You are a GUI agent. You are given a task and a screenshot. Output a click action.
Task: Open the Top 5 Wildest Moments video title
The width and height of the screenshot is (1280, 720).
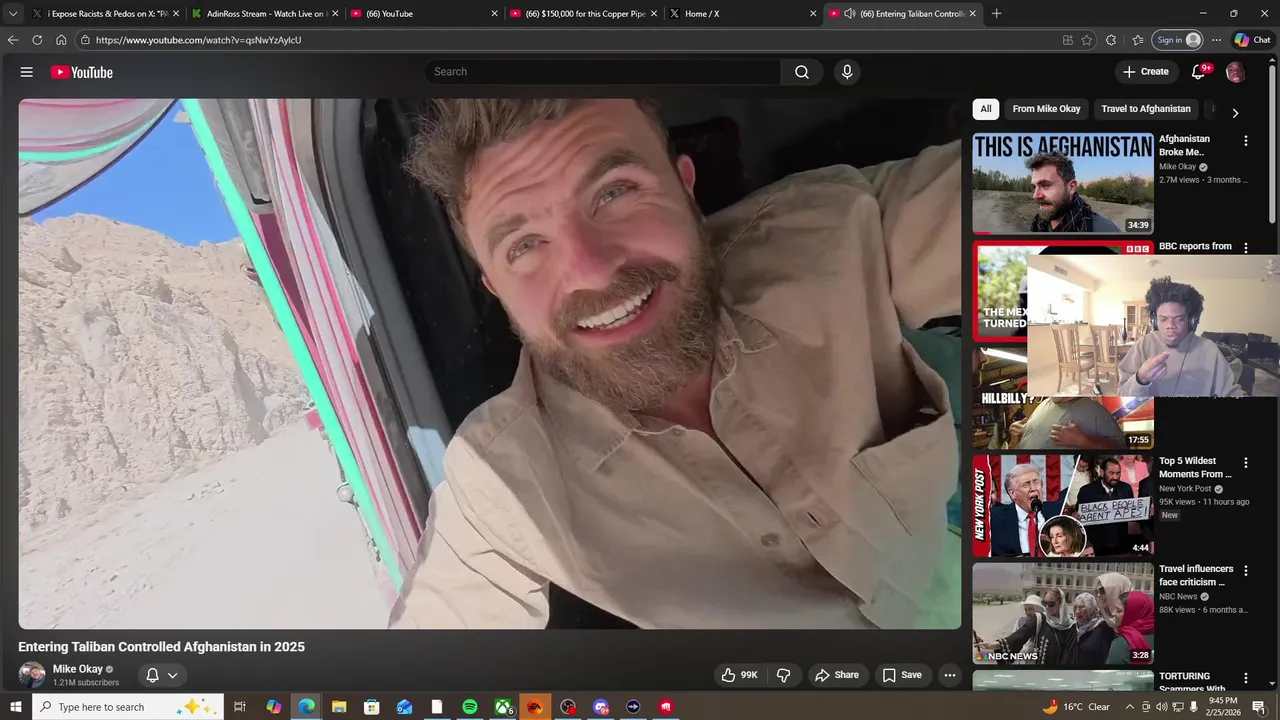pos(1195,468)
